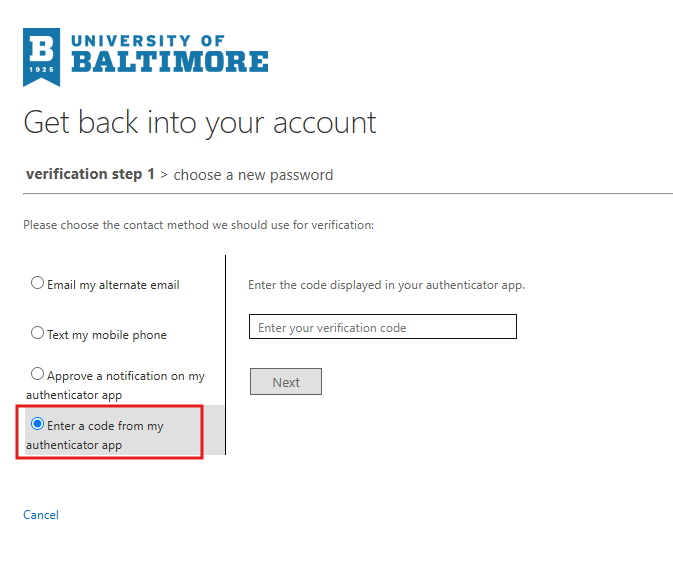Click the Cancel link
This screenshot has width=673, height=567.
click(x=41, y=515)
